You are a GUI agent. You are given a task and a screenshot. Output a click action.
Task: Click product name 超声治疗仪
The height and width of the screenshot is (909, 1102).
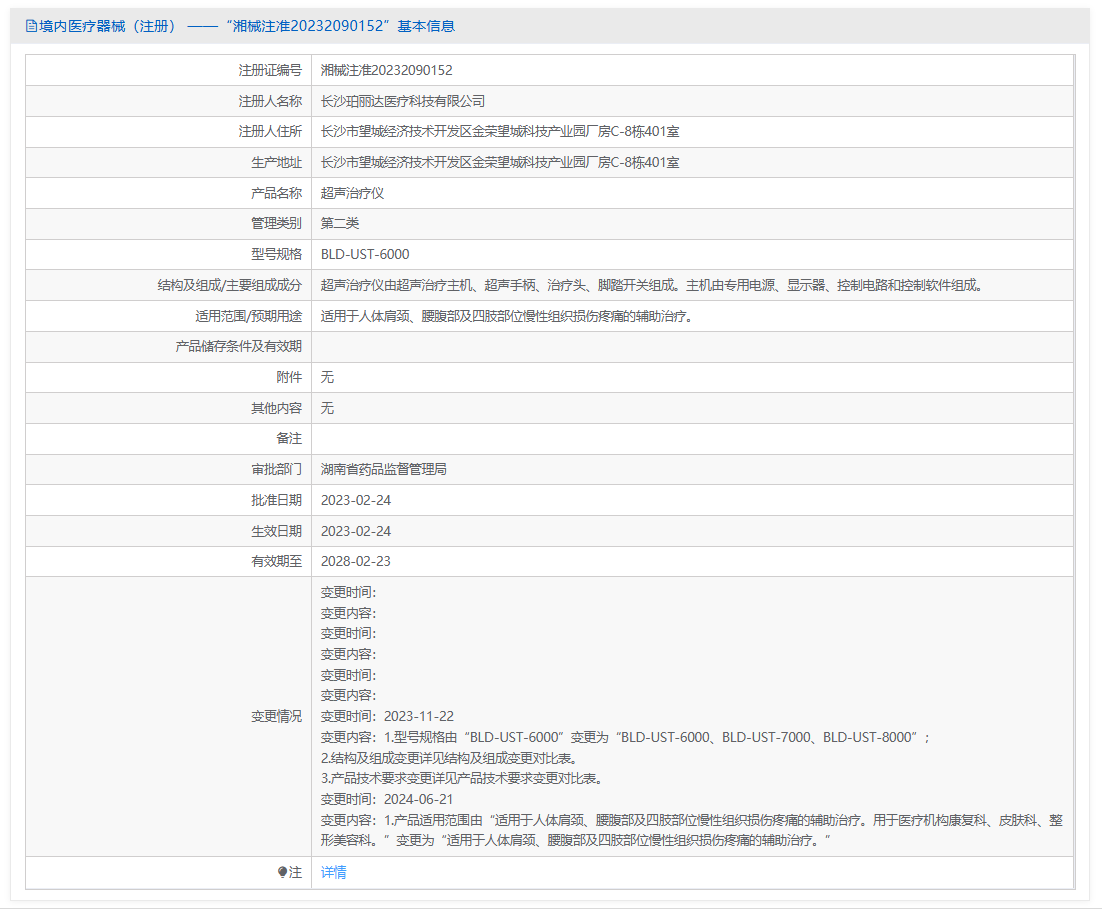click(x=352, y=193)
